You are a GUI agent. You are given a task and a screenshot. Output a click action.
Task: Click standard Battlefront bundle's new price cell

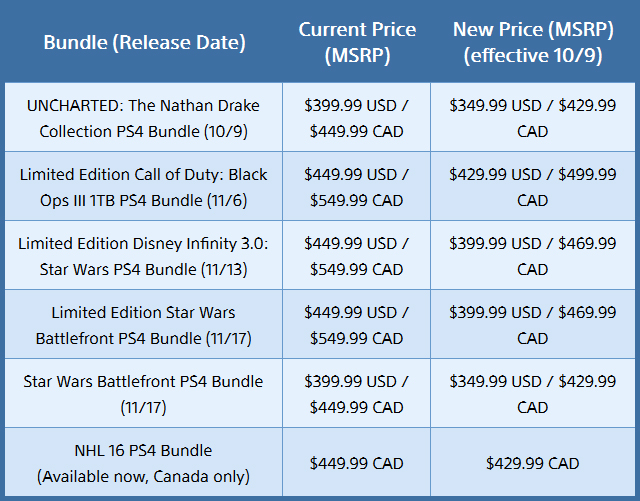tap(533, 393)
